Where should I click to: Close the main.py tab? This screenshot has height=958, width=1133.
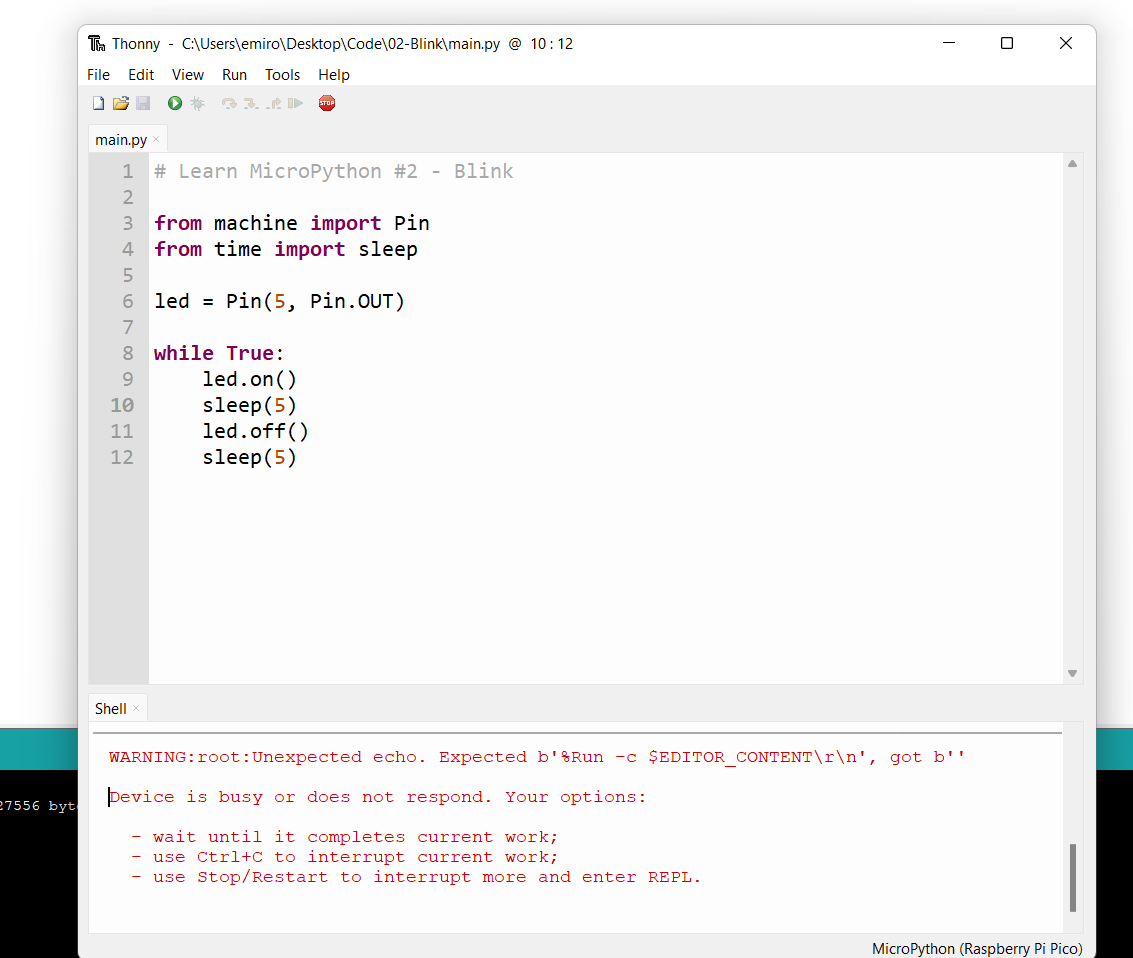click(156, 140)
